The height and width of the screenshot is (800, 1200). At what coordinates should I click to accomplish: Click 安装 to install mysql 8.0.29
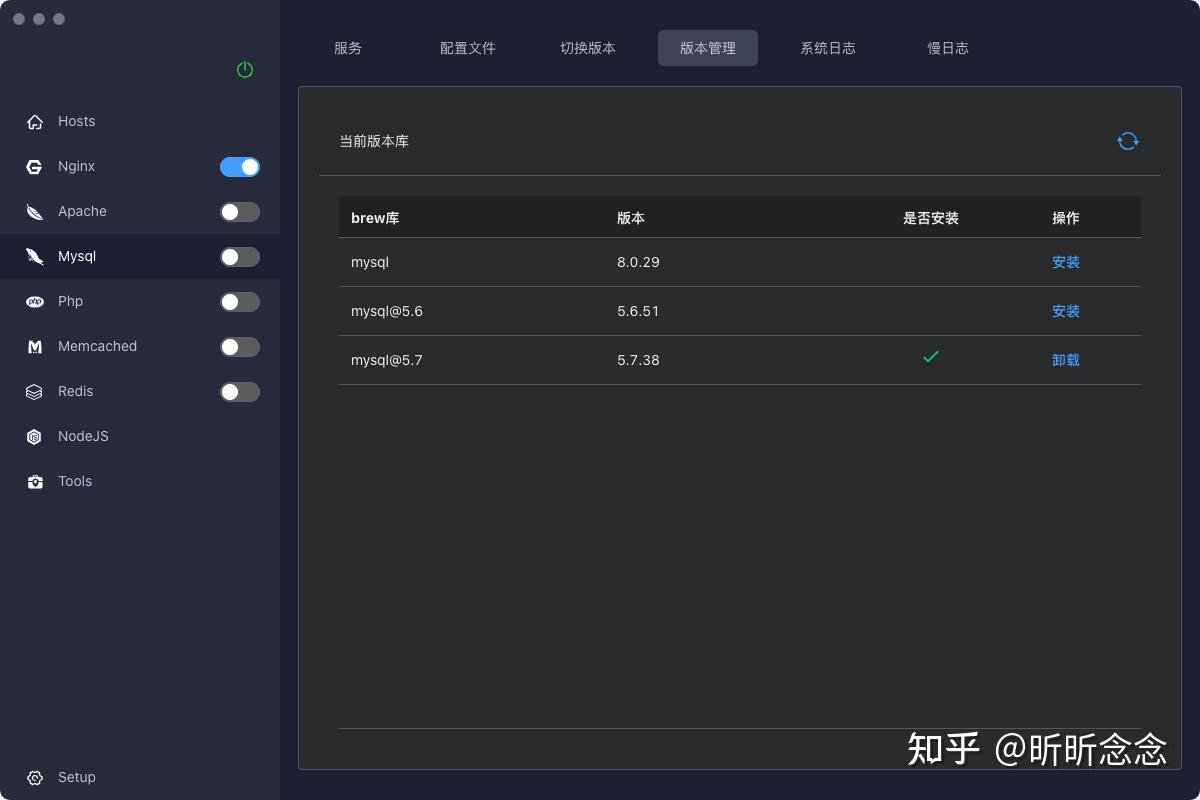tap(1066, 262)
